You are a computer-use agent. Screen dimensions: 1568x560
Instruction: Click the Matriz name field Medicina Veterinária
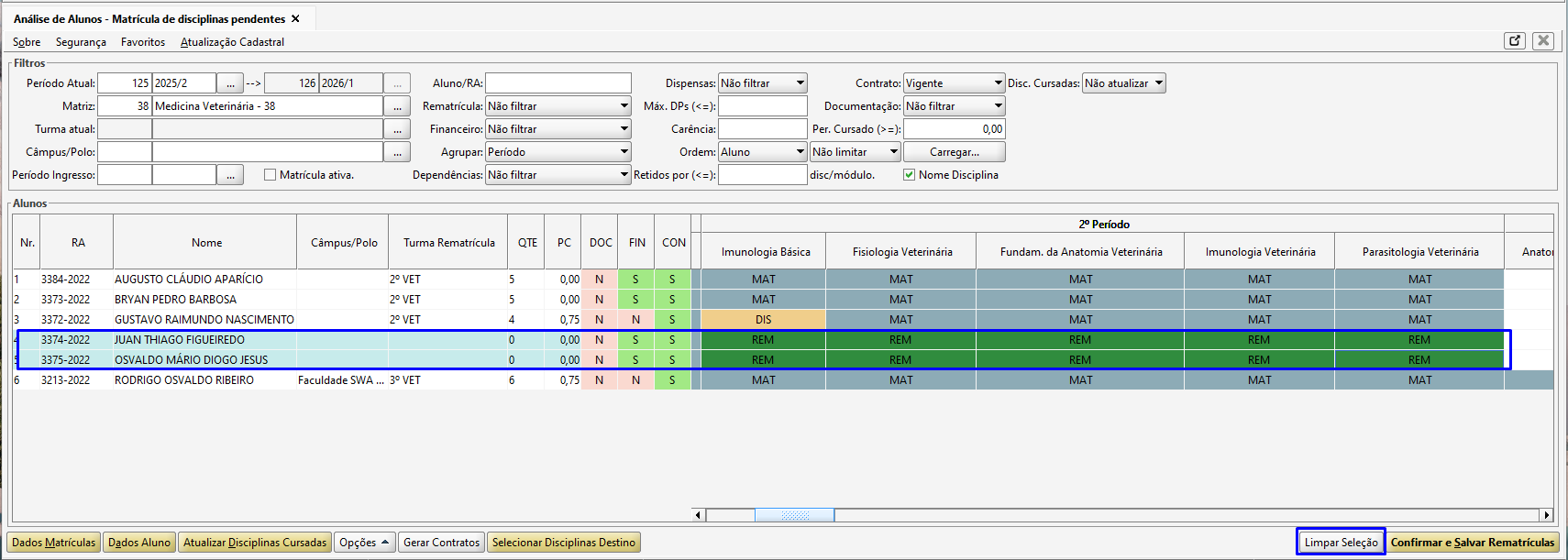tap(268, 106)
